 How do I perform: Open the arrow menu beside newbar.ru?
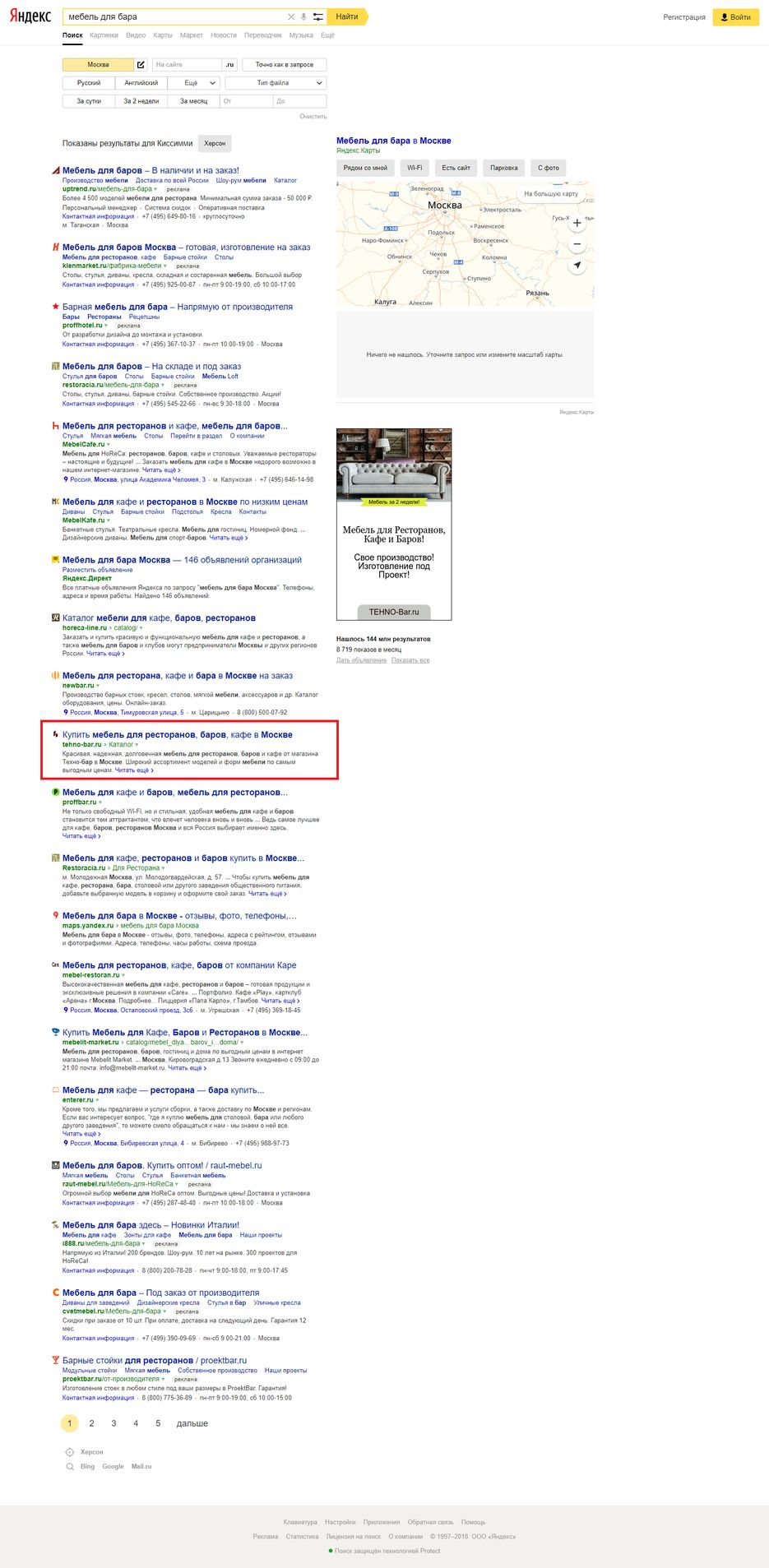(x=98, y=686)
